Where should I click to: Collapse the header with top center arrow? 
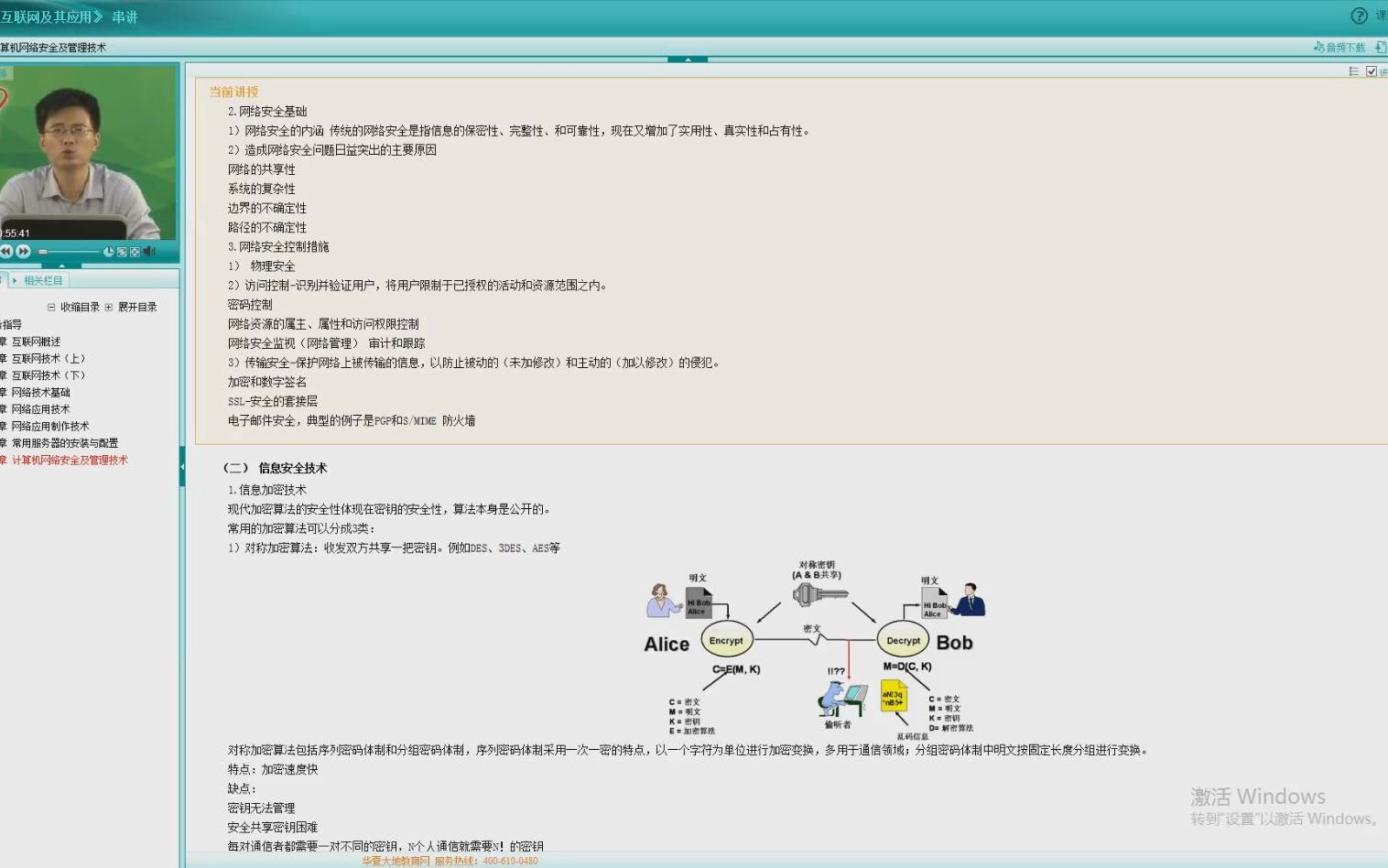pos(688,59)
